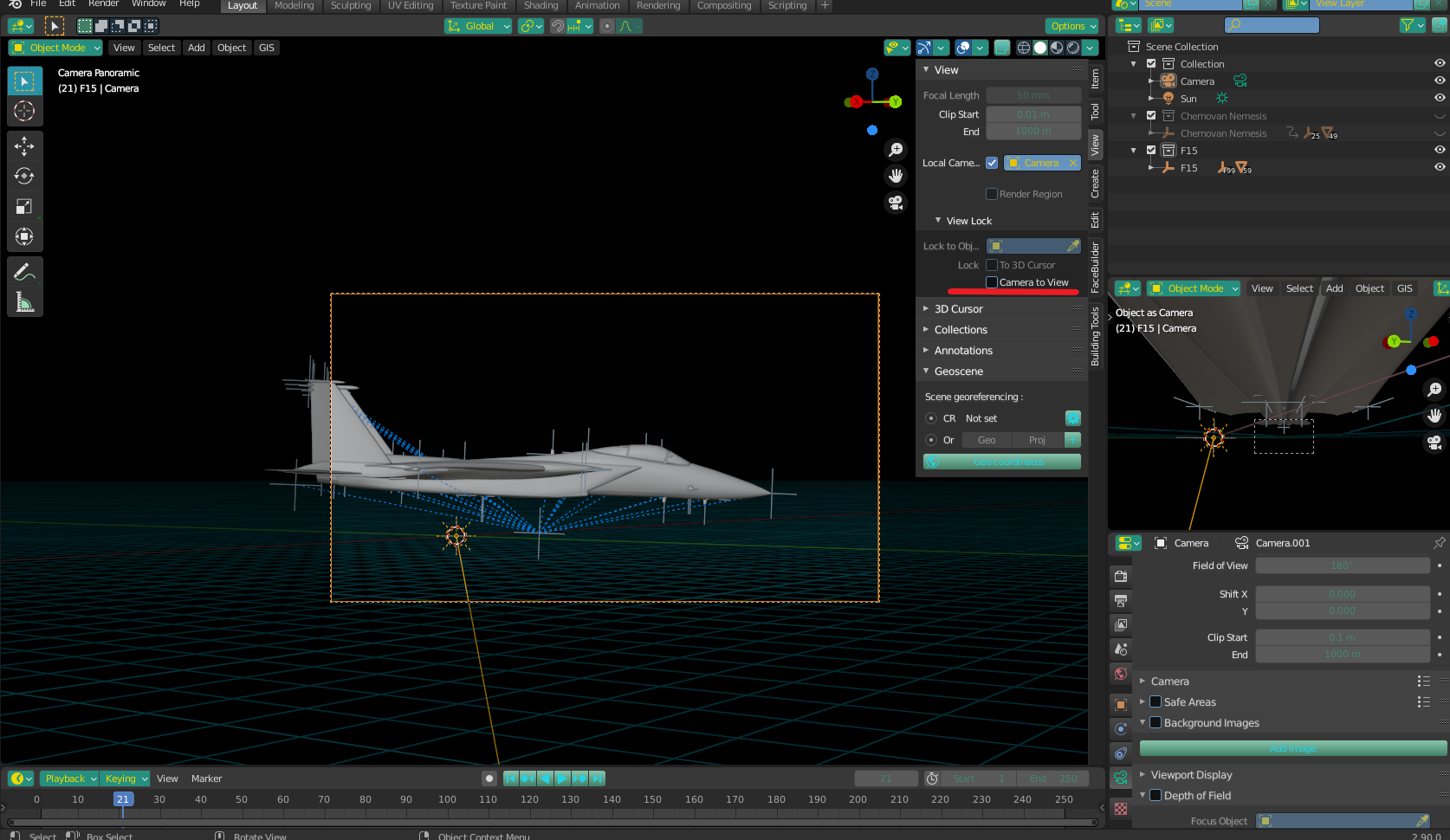Click the Geo origin button
Image resolution: width=1450 pixels, height=840 pixels.
click(987, 440)
